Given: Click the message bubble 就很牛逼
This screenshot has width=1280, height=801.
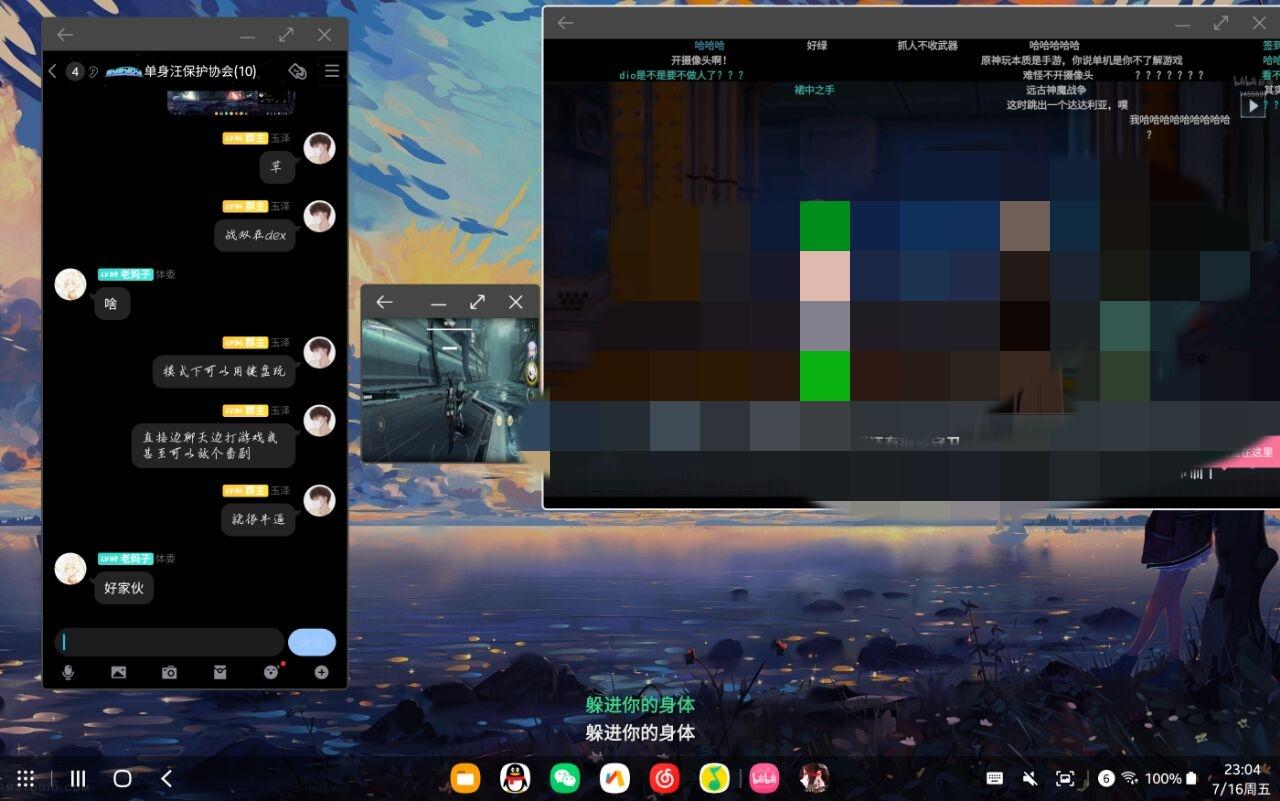Looking at the screenshot, I should tap(258, 519).
